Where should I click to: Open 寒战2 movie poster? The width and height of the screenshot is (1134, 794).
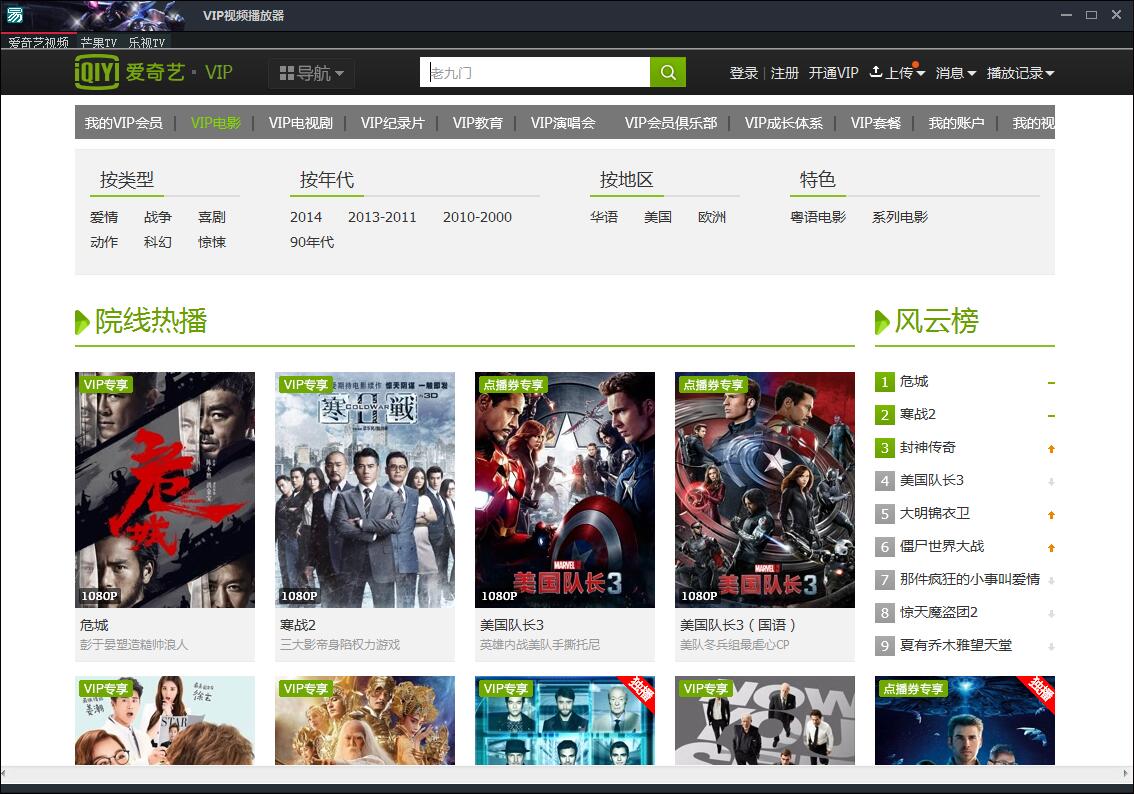click(x=365, y=490)
